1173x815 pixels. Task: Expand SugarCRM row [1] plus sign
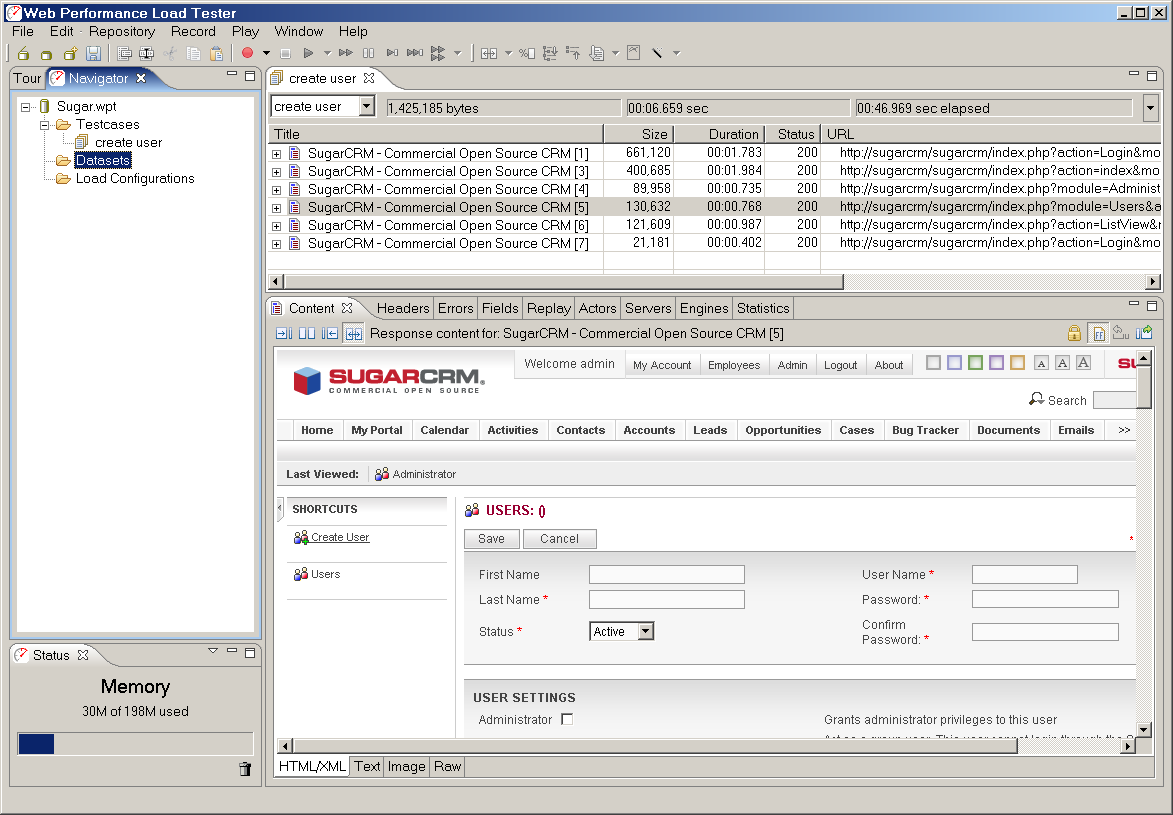[277, 153]
